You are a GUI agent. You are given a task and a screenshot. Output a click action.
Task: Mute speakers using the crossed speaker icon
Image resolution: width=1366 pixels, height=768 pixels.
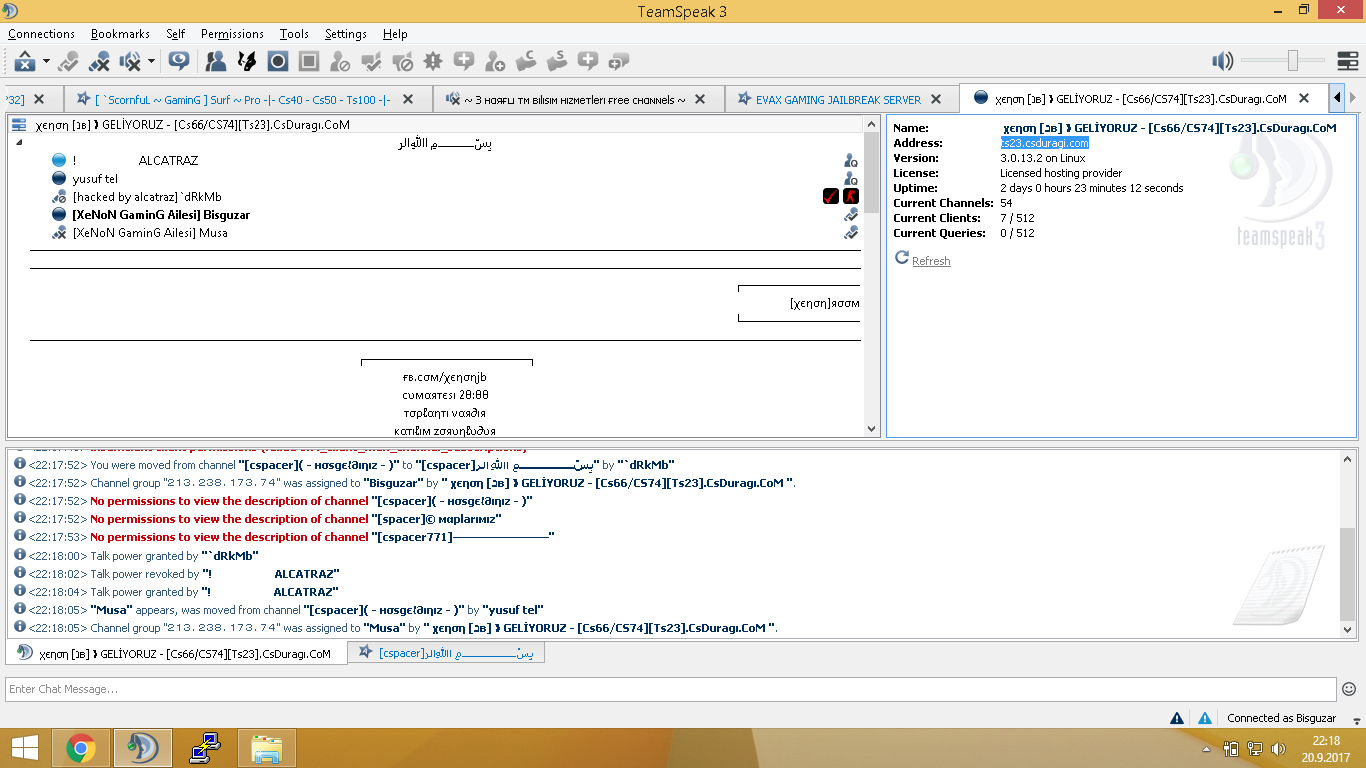click(x=130, y=61)
